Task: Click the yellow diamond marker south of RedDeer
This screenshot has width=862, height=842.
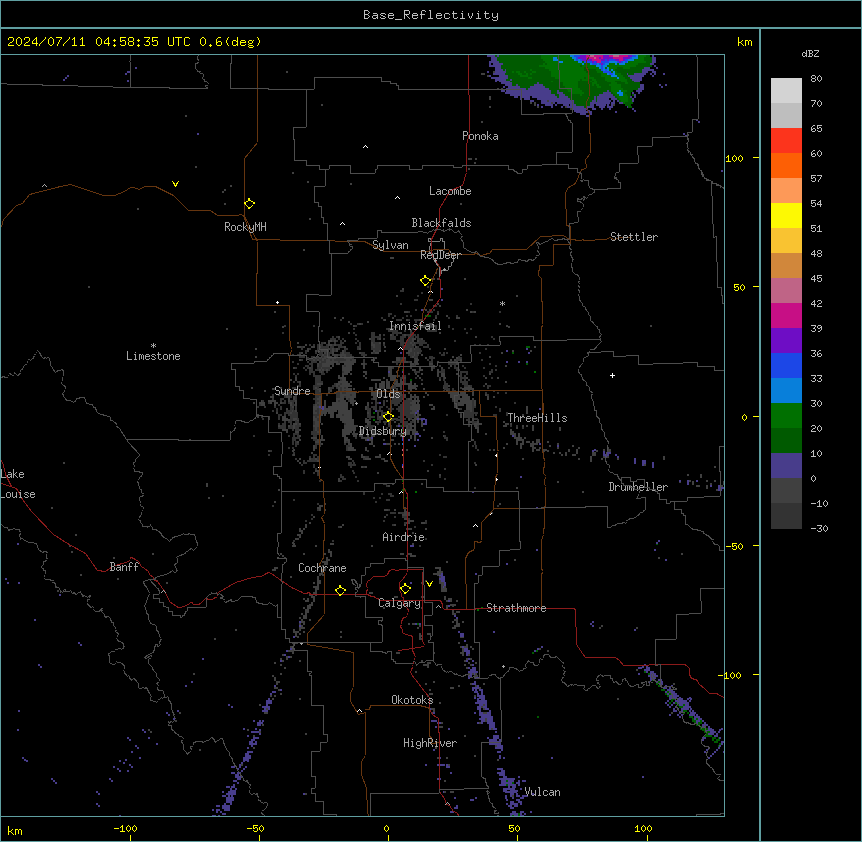Action: point(426,281)
